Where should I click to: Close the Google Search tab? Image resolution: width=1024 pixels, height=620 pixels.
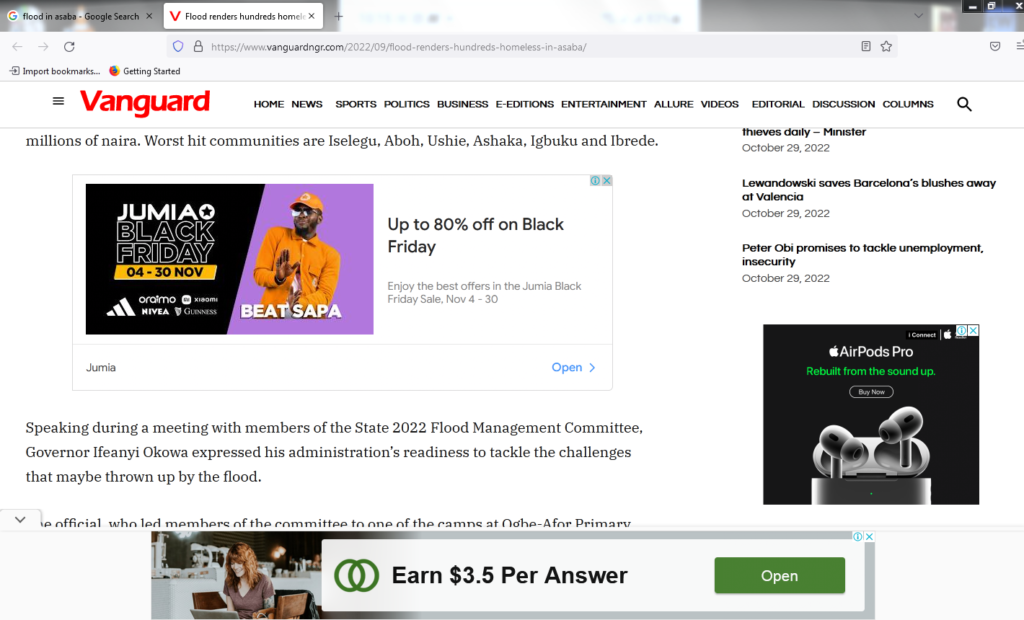point(150,16)
